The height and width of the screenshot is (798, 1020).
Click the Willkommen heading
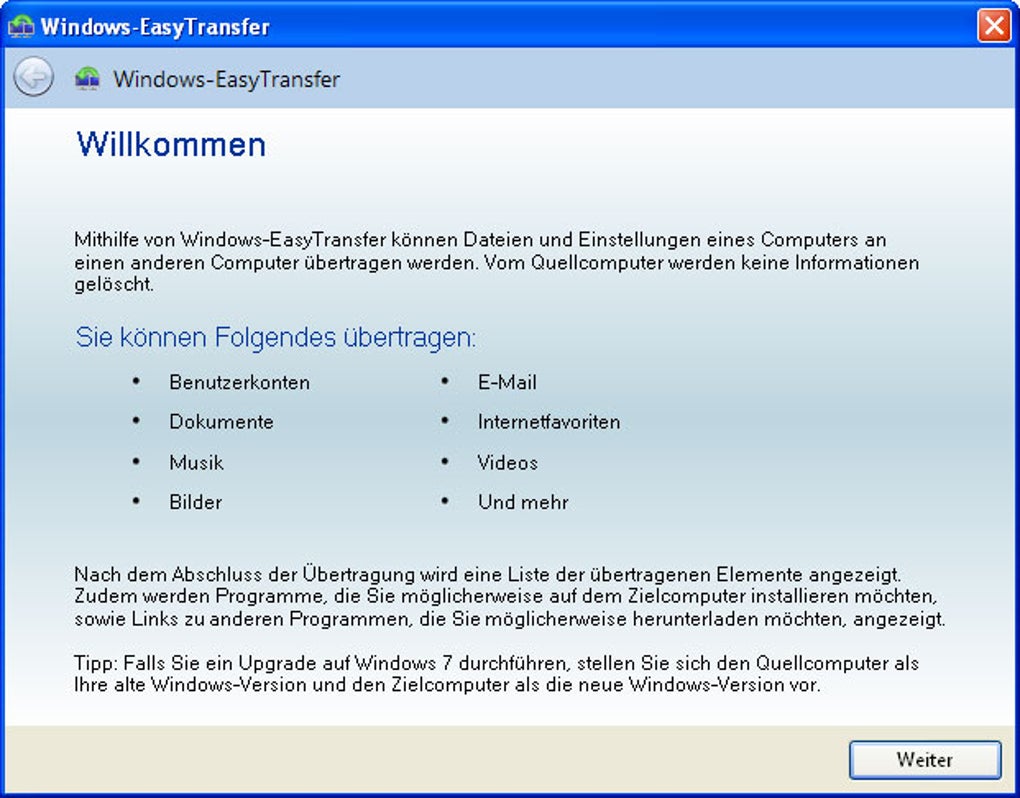[x=171, y=144]
